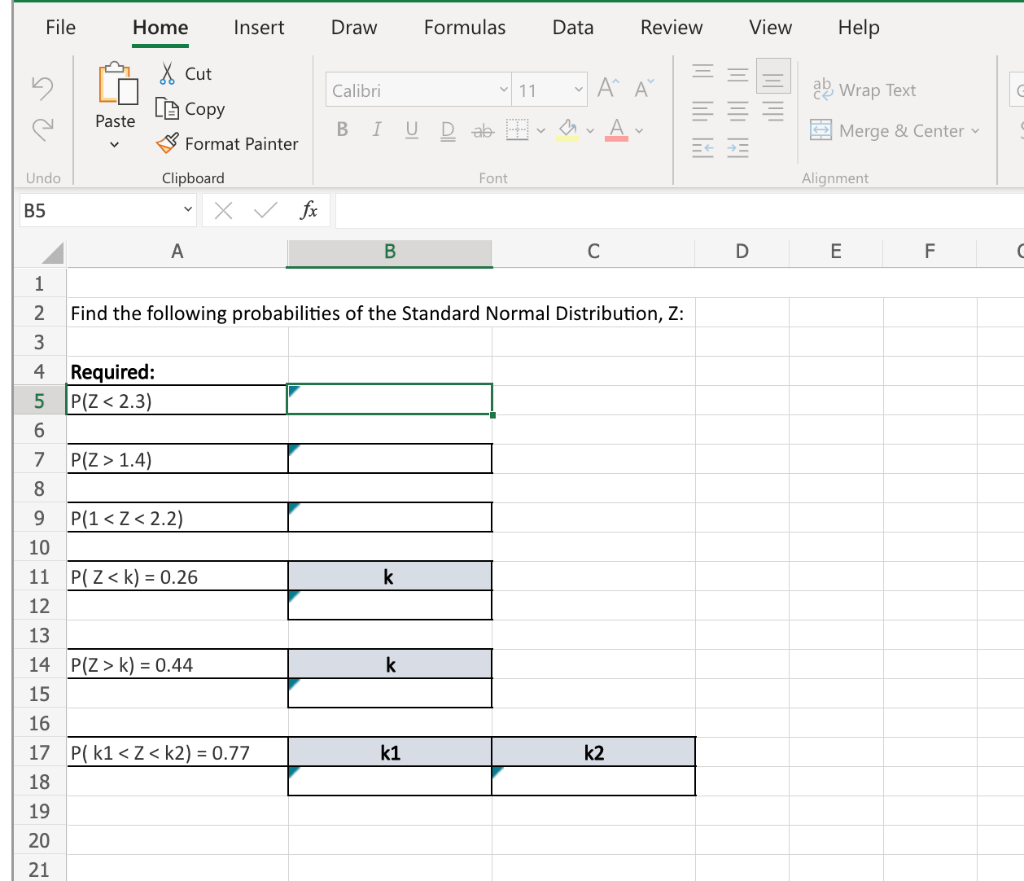Screen dimensions: 1024x881
Task: Click the Paste clipboard icon
Action: (118, 84)
